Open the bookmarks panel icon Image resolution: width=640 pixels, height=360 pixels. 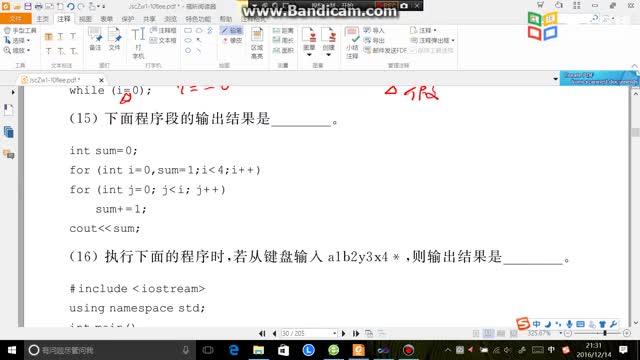9,110
